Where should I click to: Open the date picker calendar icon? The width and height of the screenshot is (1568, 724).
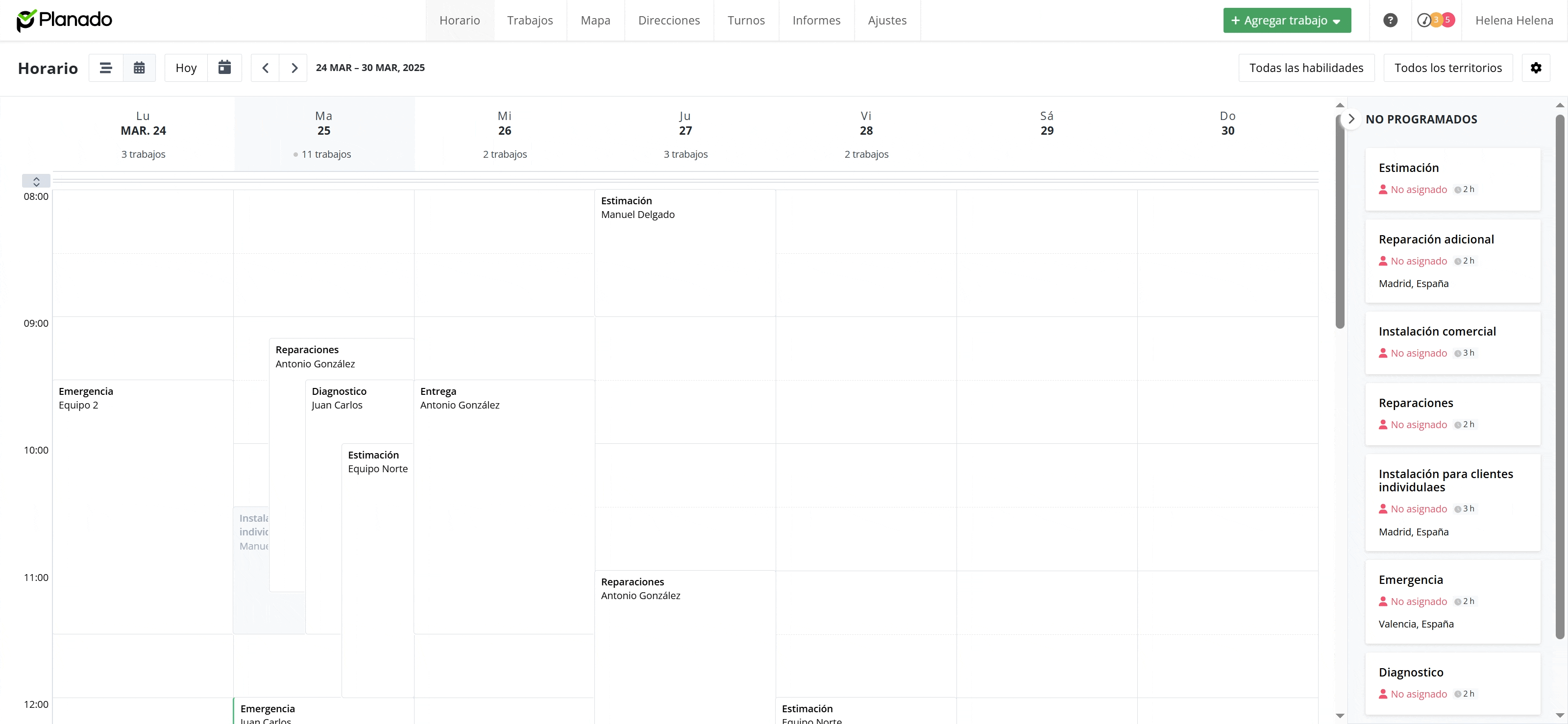click(x=224, y=68)
